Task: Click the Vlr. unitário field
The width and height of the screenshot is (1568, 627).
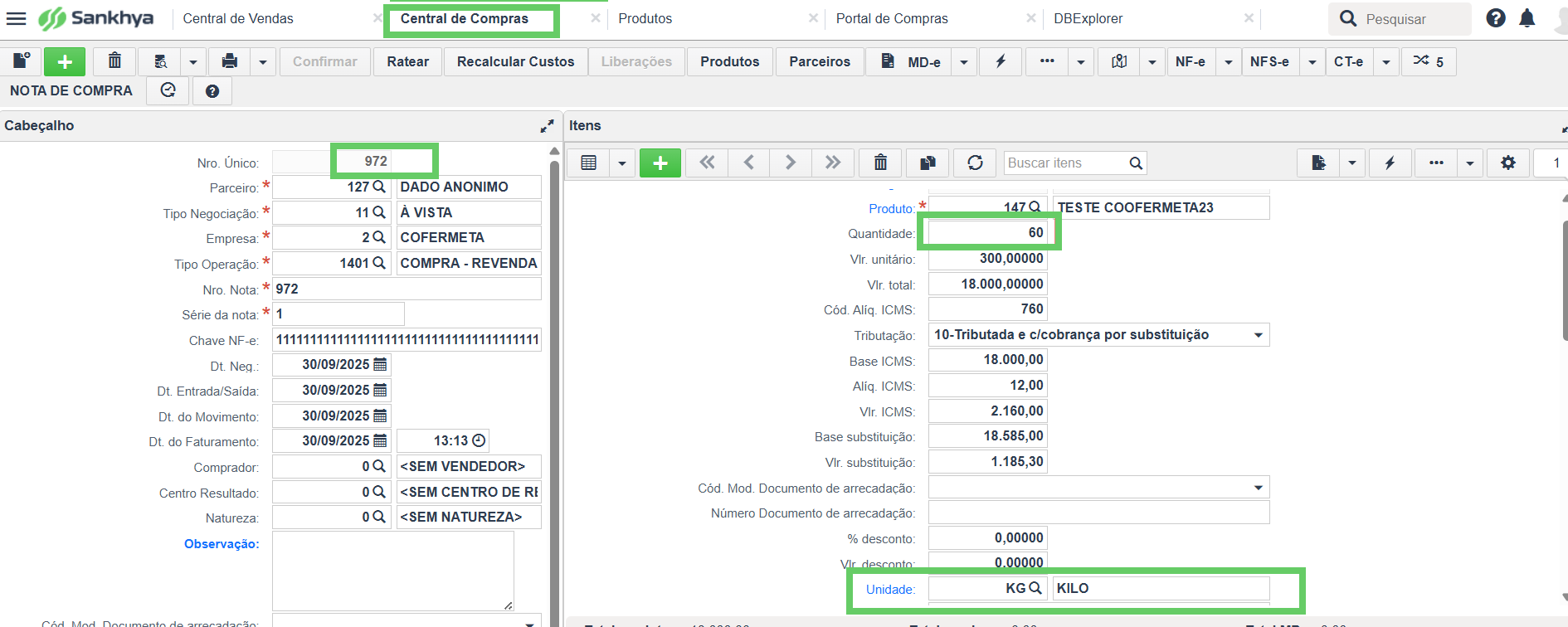Action: (x=987, y=259)
